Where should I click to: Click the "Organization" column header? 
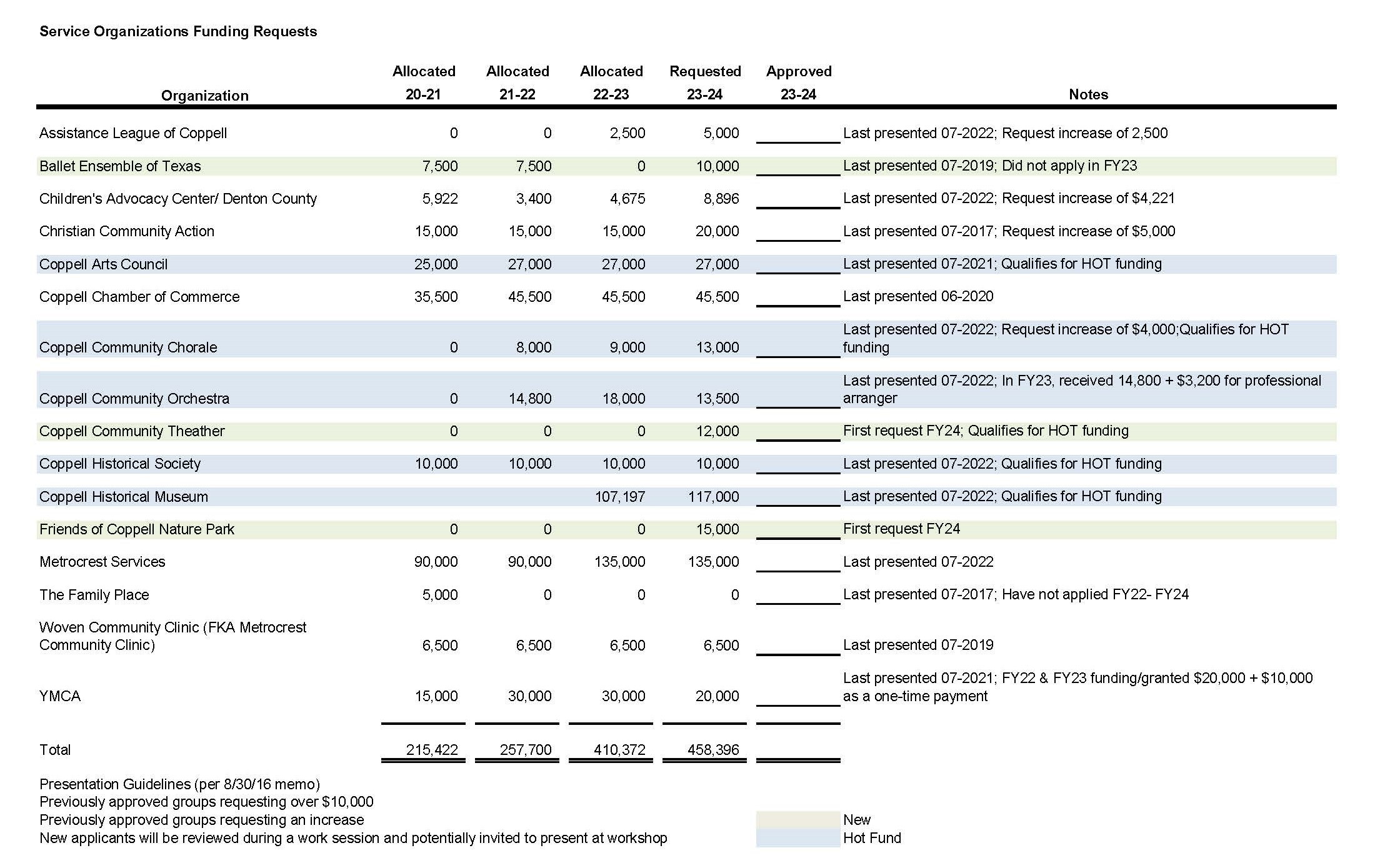click(205, 96)
